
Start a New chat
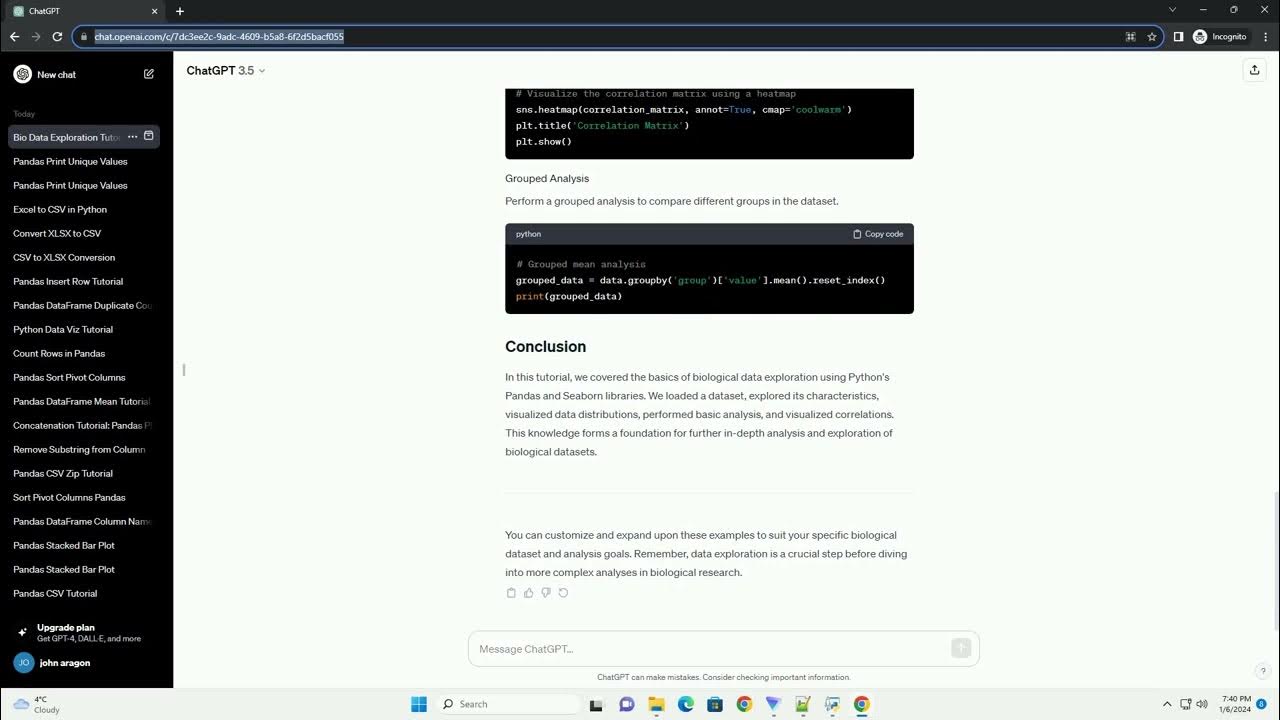tap(84, 74)
